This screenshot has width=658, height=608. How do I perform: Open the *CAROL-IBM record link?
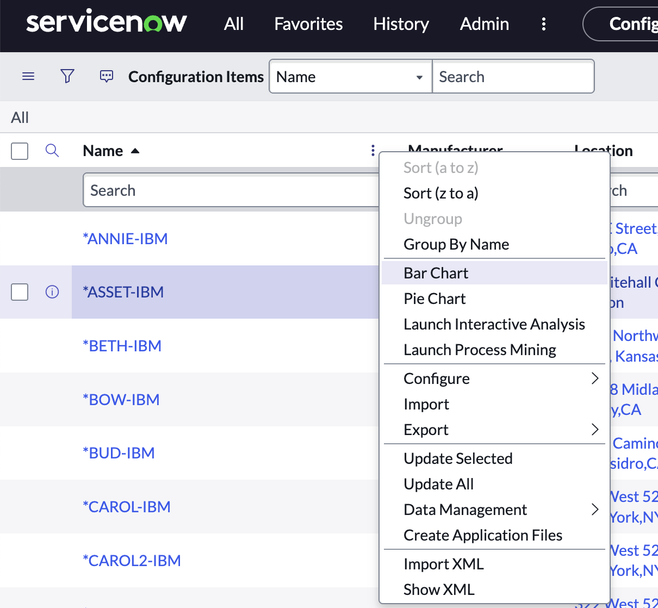click(x=127, y=506)
